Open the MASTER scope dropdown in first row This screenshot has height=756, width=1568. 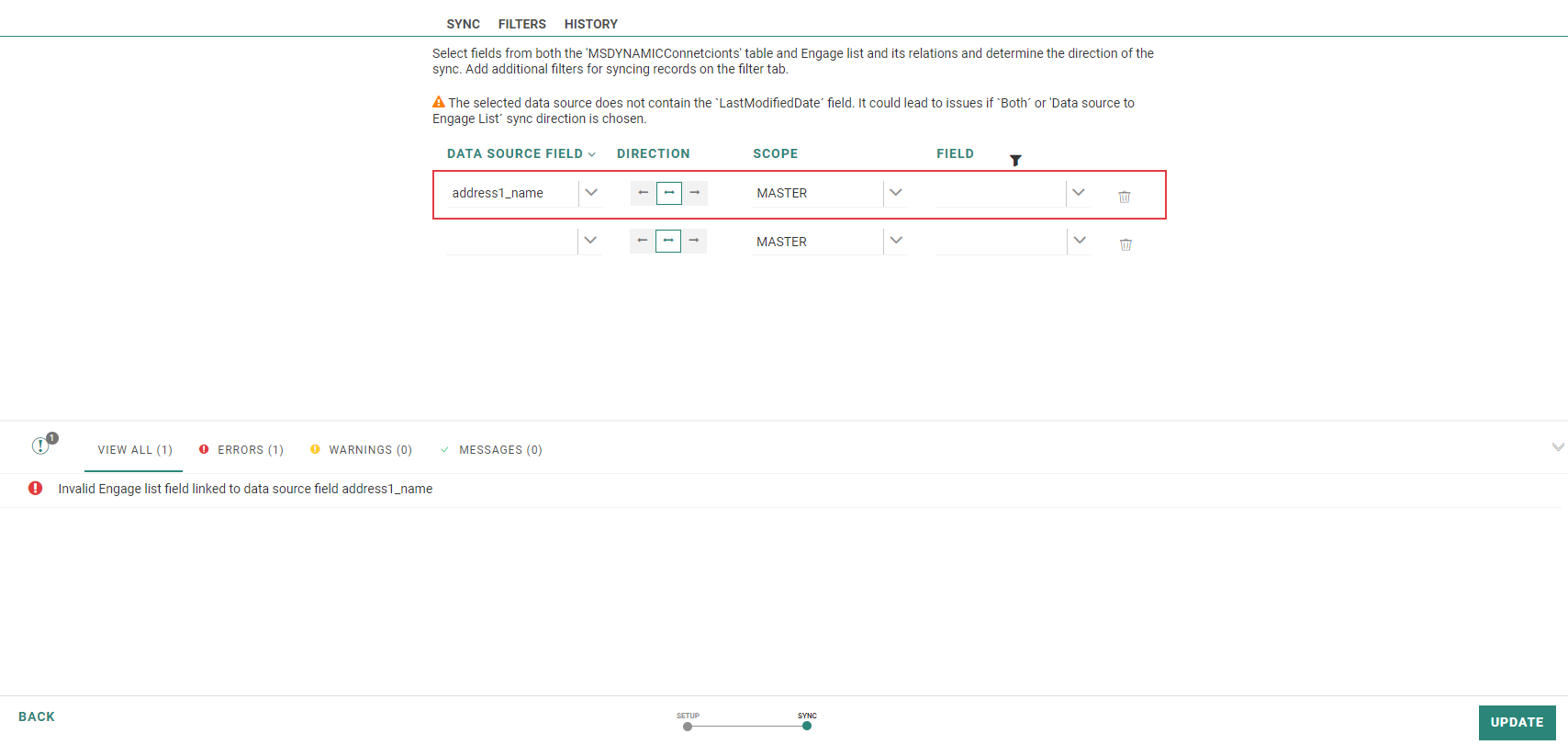896,193
